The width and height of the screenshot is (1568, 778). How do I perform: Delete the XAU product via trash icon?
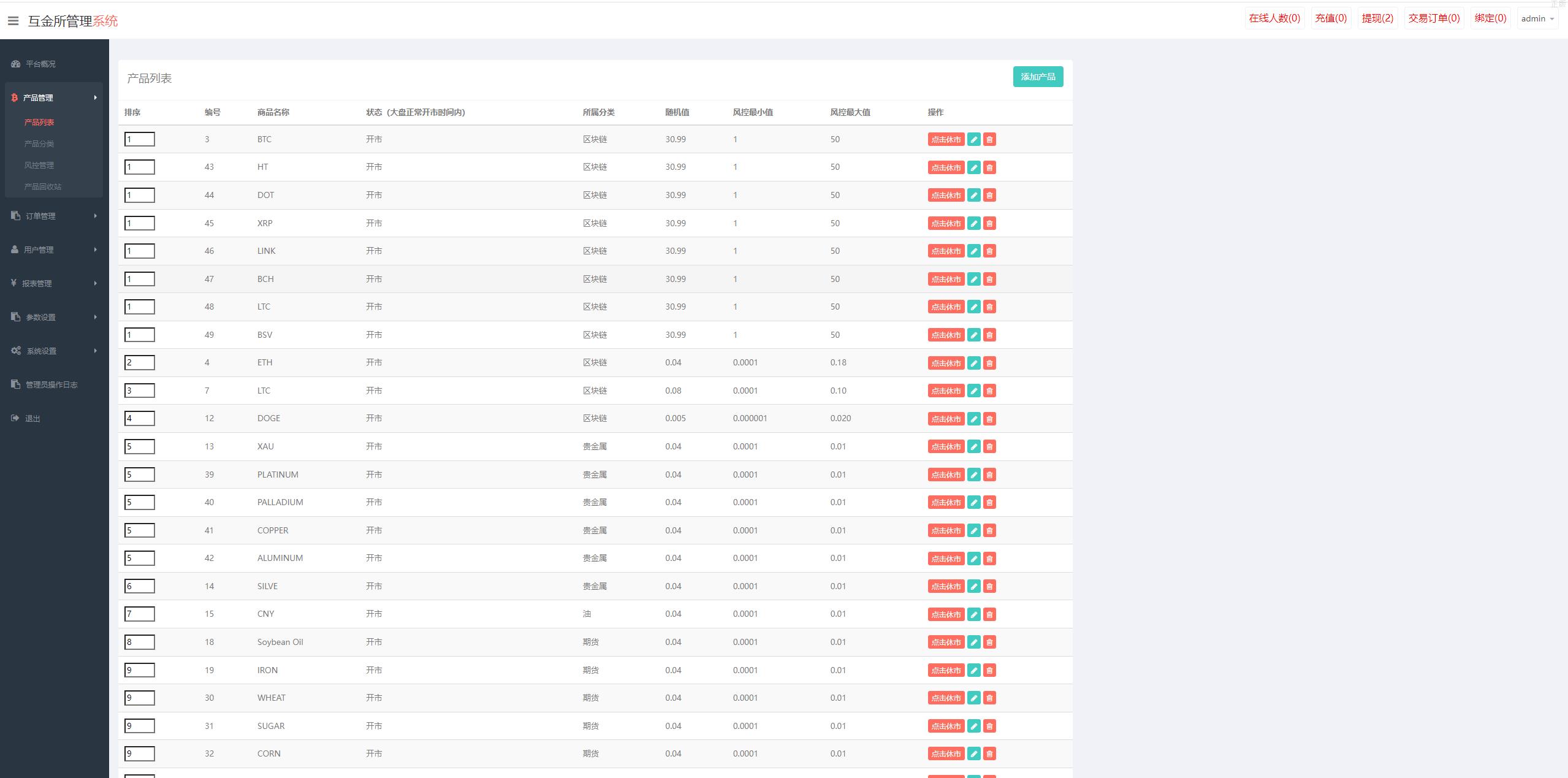(x=989, y=447)
